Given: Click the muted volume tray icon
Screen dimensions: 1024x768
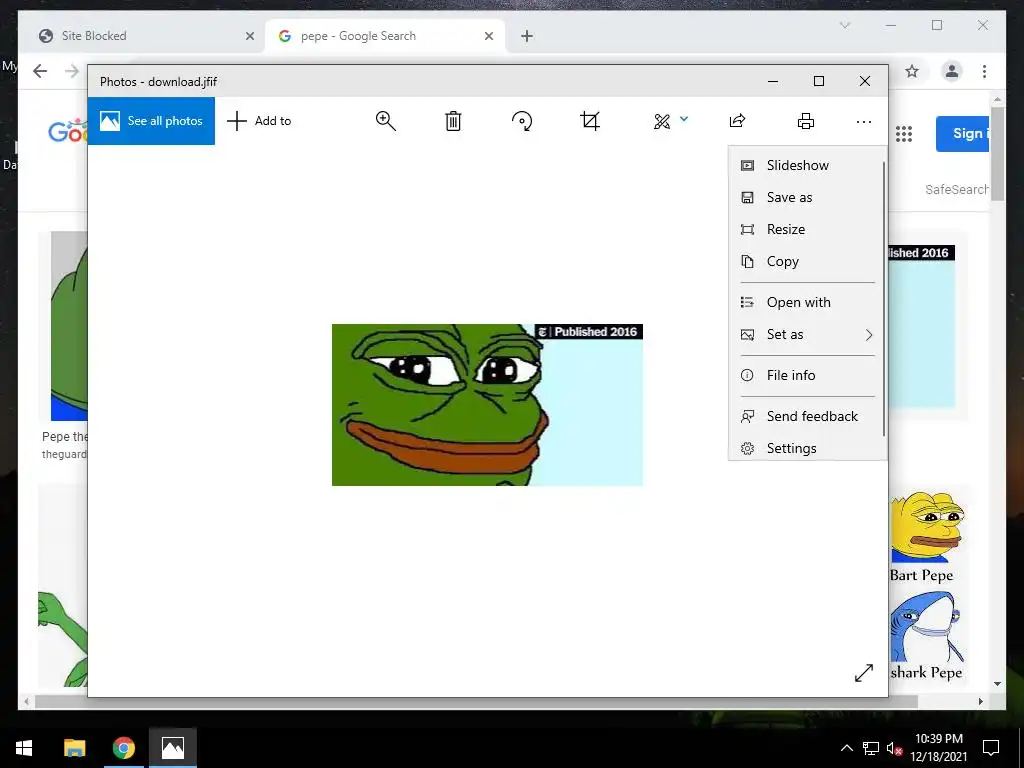Looking at the screenshot, I should click(x=894, y=748).
